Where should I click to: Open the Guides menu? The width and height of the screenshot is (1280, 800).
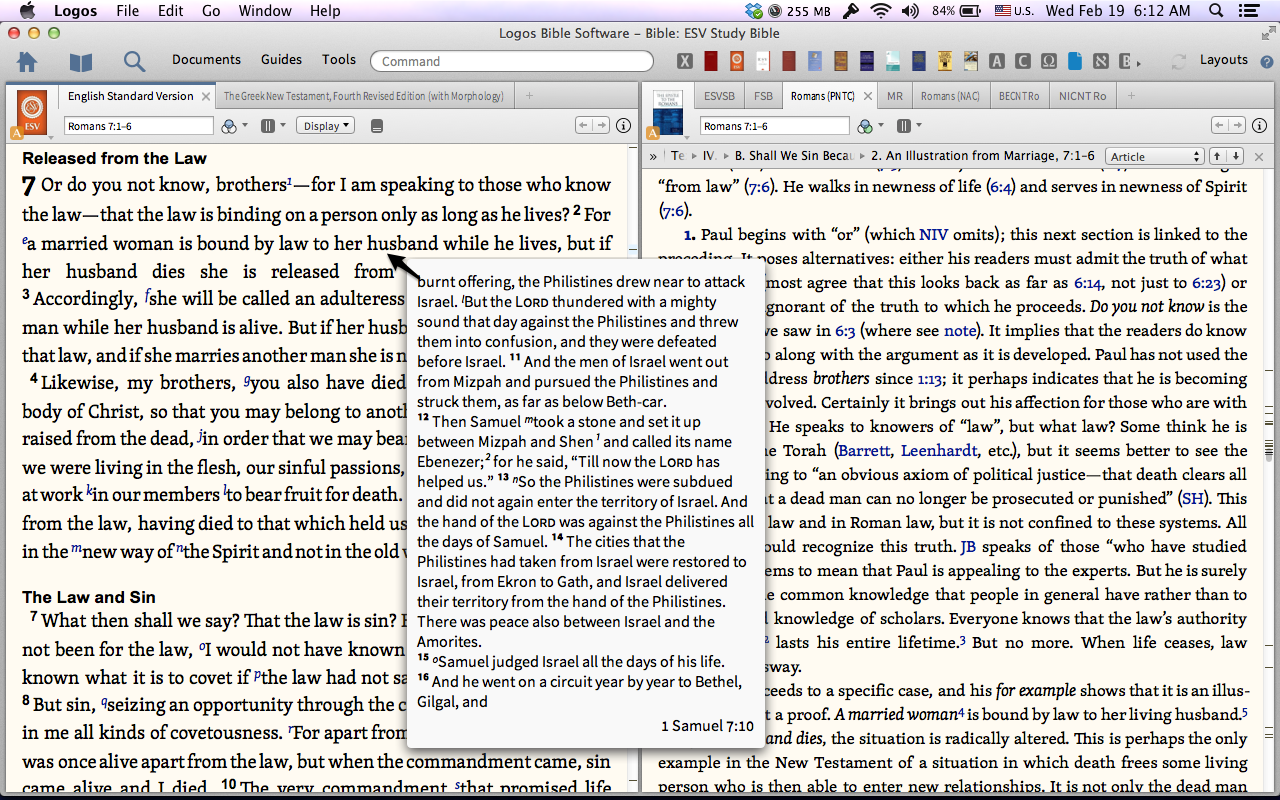[x=281, y=60]
